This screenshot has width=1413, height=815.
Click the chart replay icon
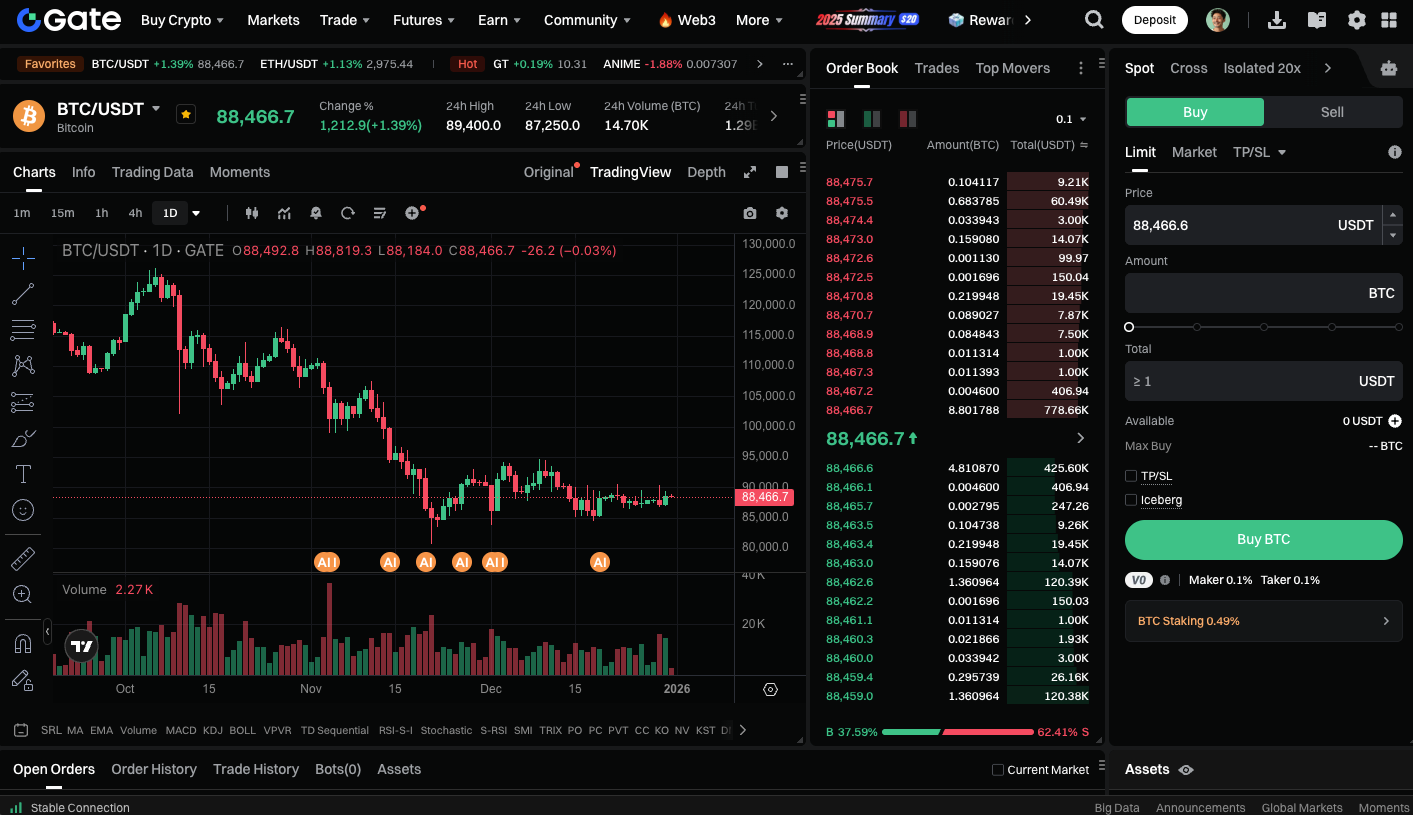click(348, 213)
